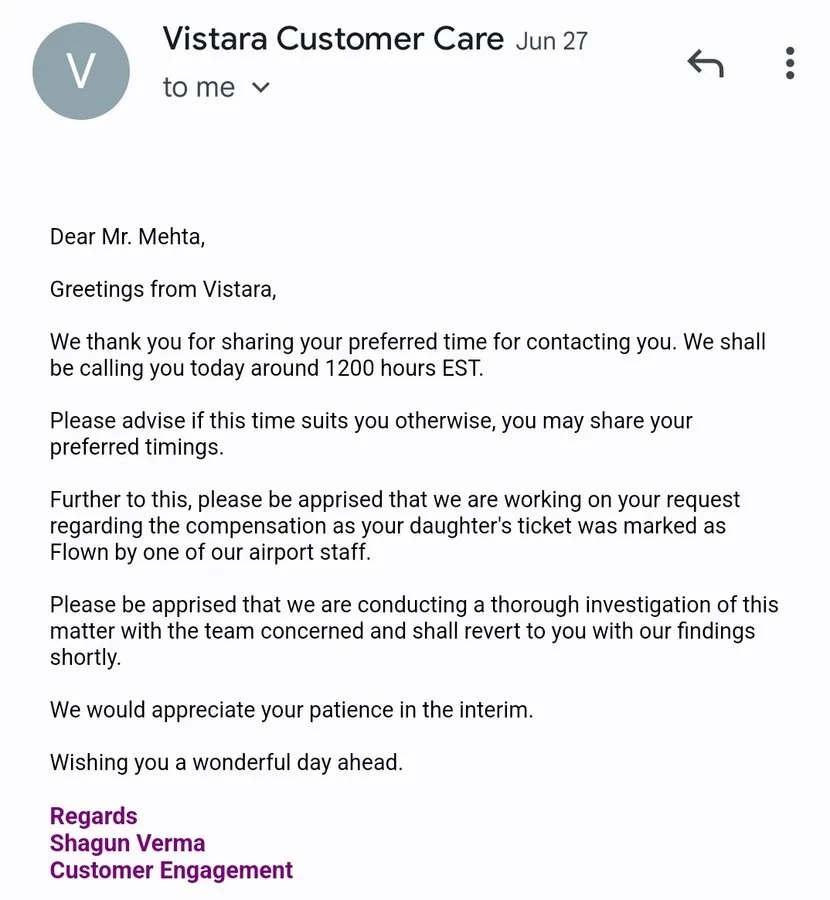Tap the "to me" recipient label
This screenshot has width=830, height=900.
[199, 87]
